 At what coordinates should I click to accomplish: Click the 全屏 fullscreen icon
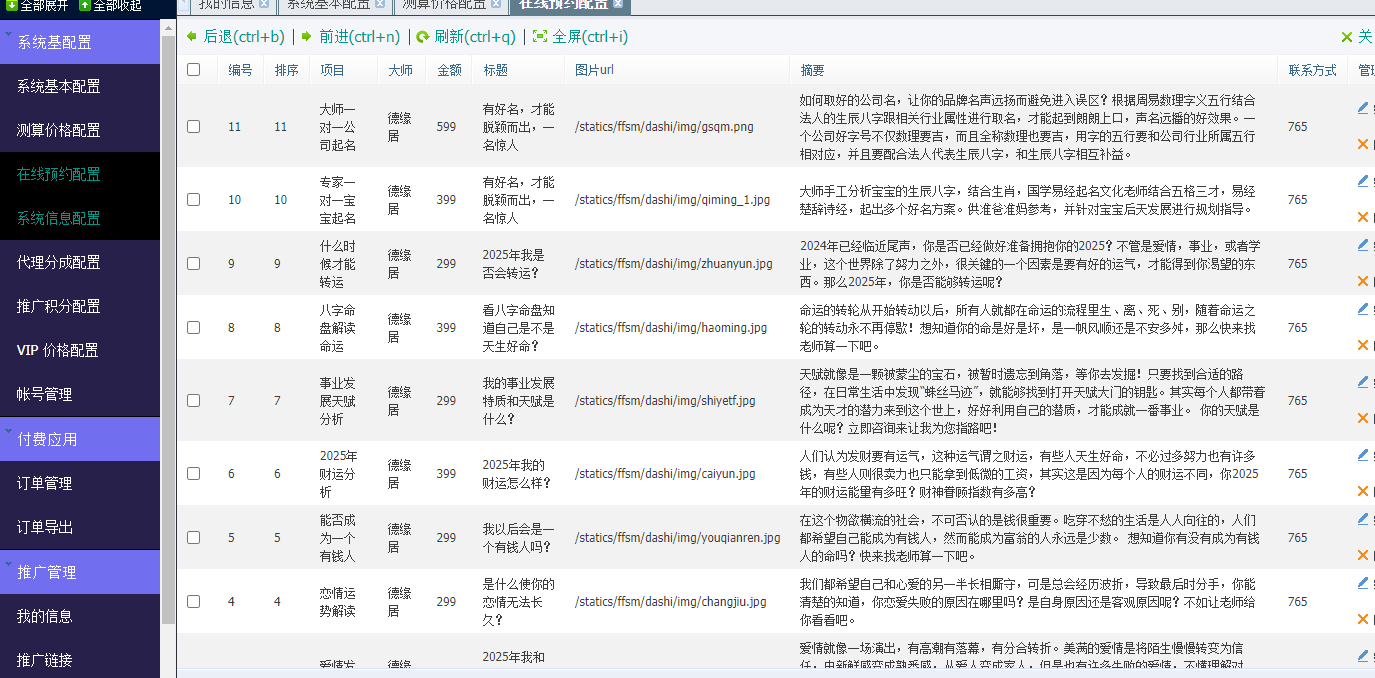click(x=540, y=37)
